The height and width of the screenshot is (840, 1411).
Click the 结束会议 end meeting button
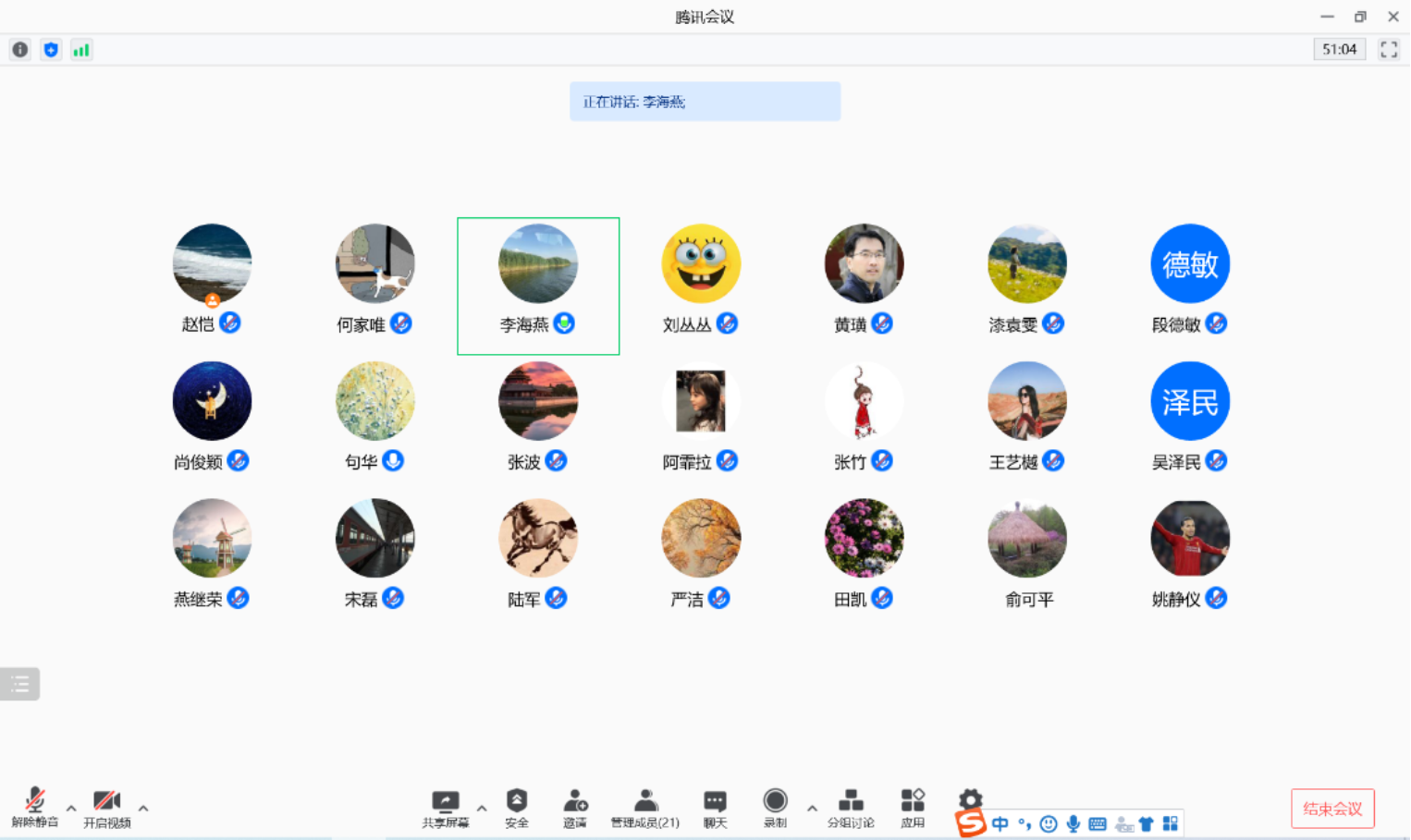pyautogui.click(x=1332, y=808)
